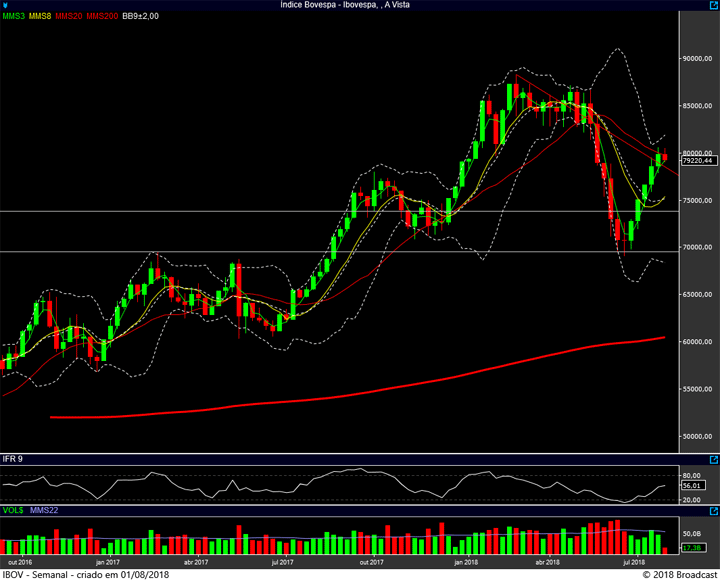Click the IFR value tag 56,01
This screenshot has width=720, height=580.
tap(693, 485)
